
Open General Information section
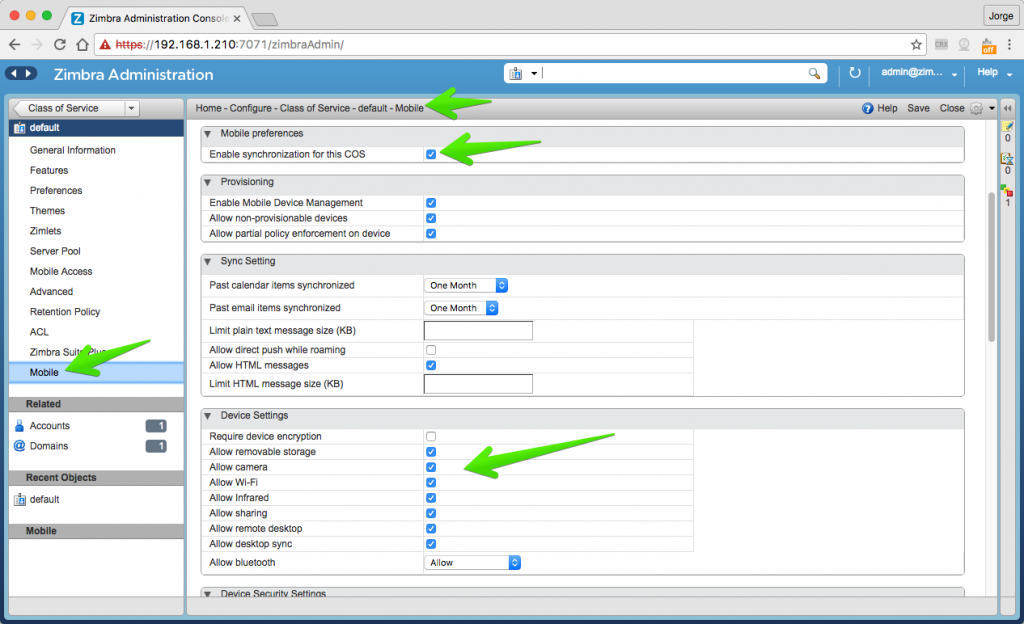(72, 150)
